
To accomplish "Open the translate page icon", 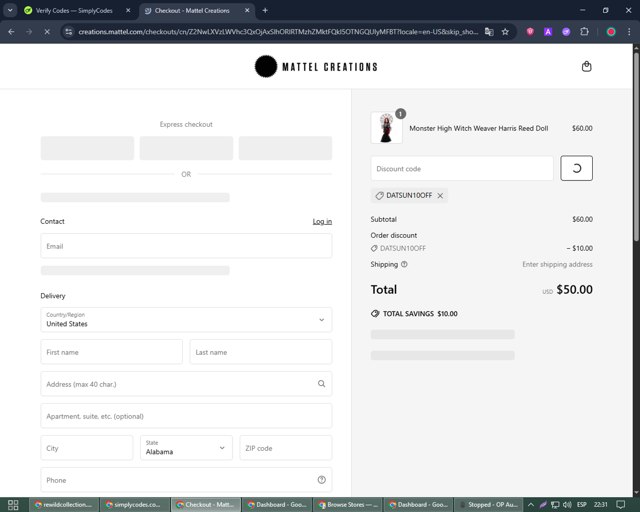I will [x=489, y=31].
